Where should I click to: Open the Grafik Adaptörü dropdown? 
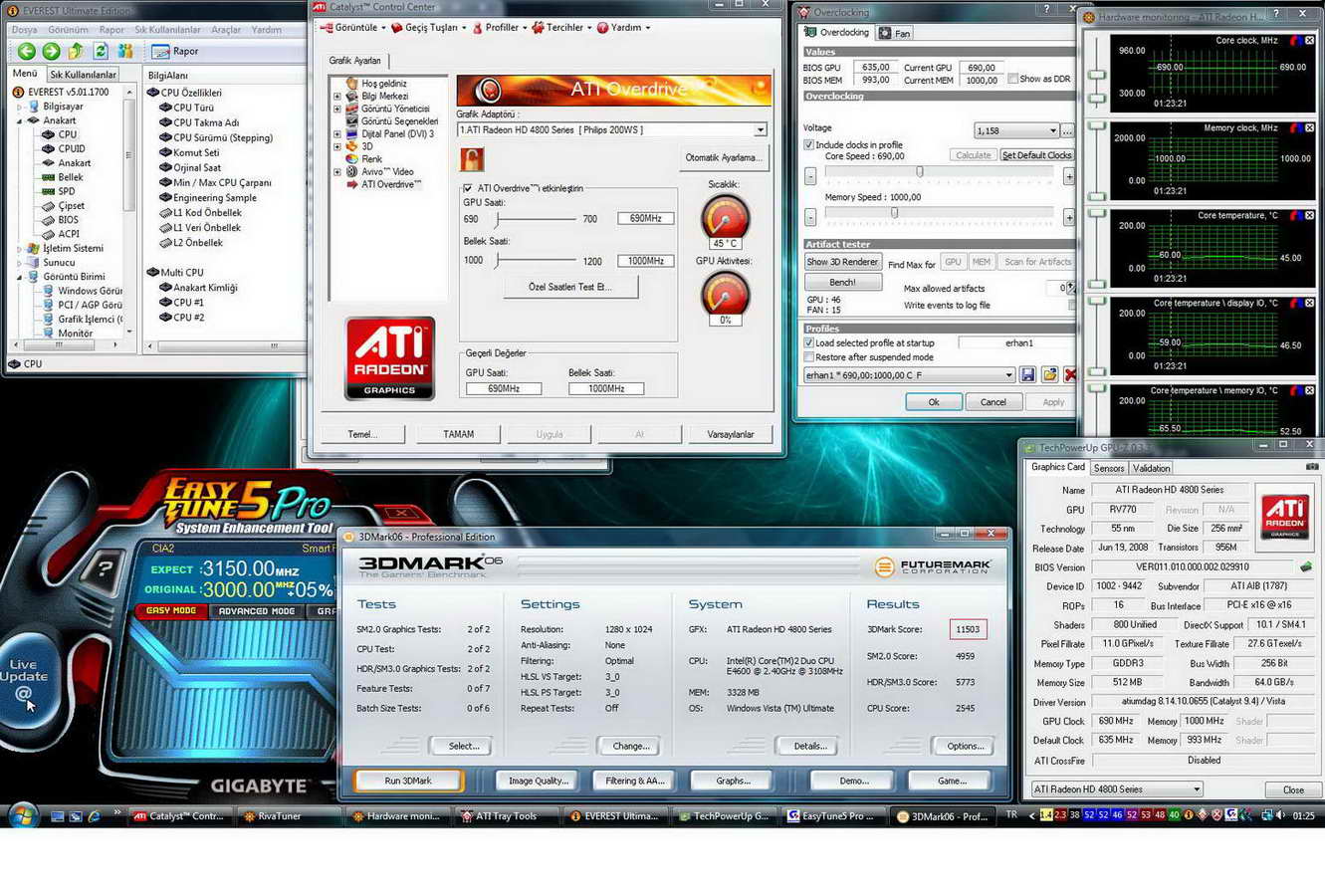pyautogui.click(x=761, y=130)
